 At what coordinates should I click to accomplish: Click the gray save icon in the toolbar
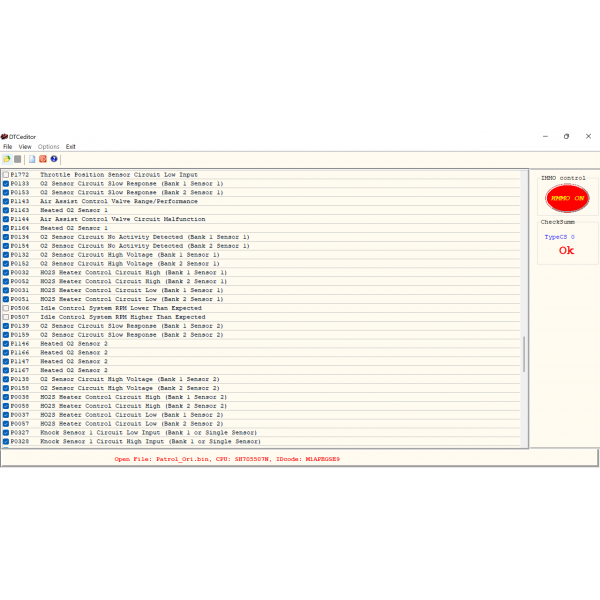pyautogui.click(x=17, y=159)
